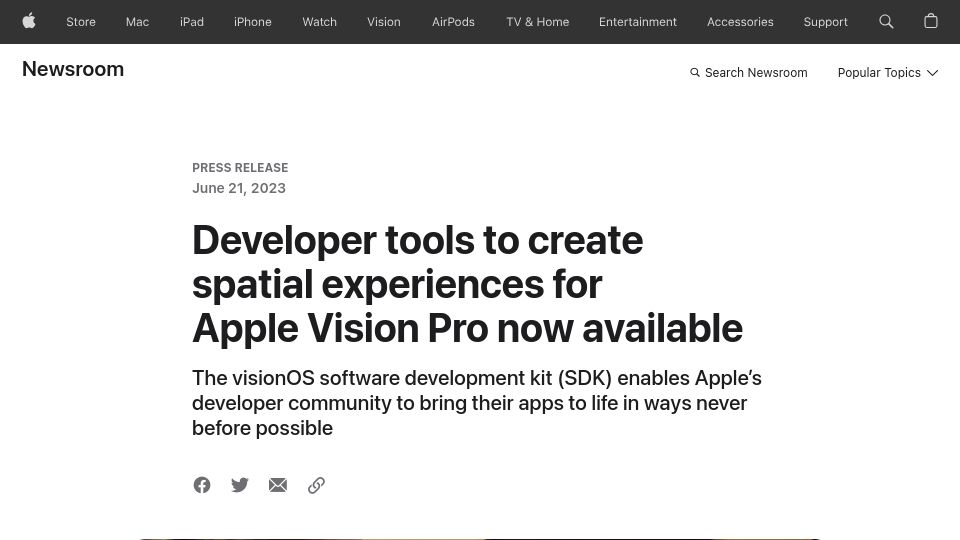Click the June 21, 2023 date
This screenshot has width=960, height=540.
tap(239, 188)
